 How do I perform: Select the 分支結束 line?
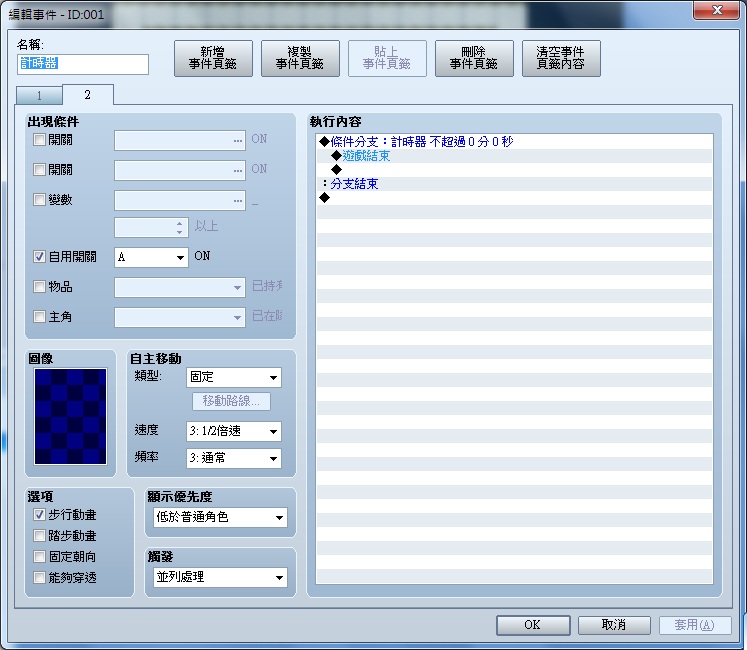[x=515, y=184]
